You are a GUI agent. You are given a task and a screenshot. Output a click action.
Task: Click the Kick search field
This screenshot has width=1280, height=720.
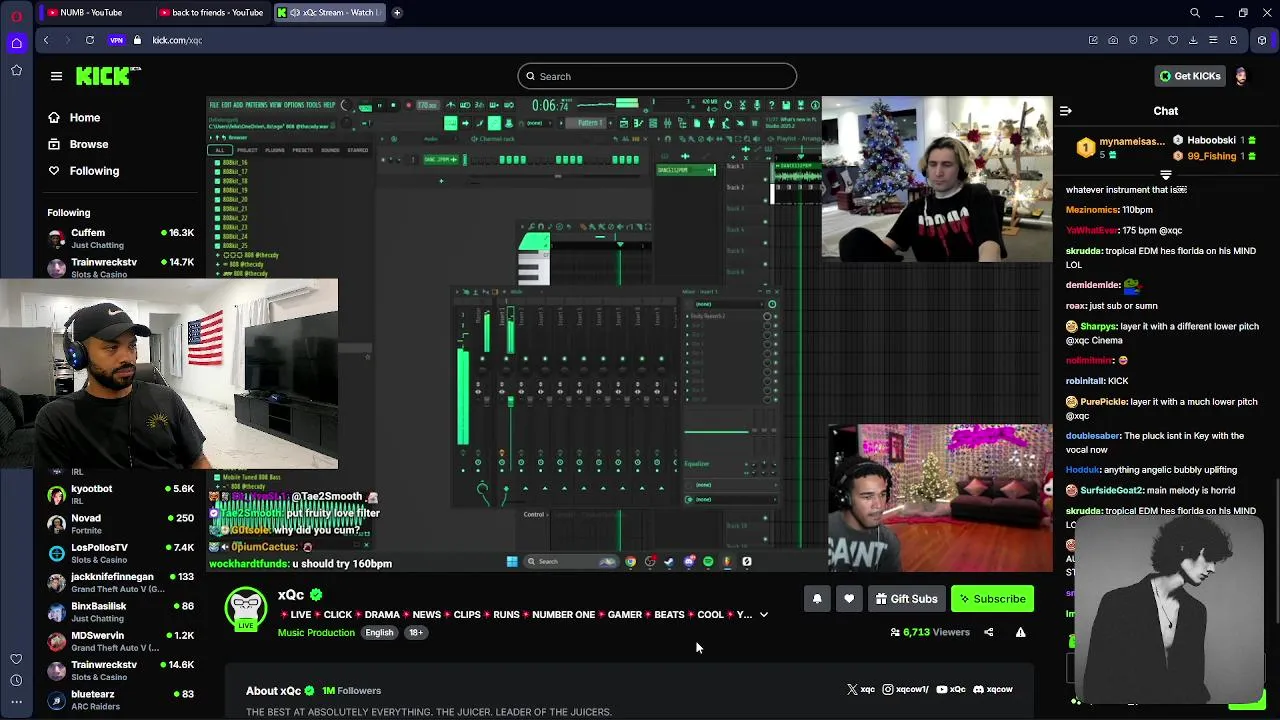(657, 76)
